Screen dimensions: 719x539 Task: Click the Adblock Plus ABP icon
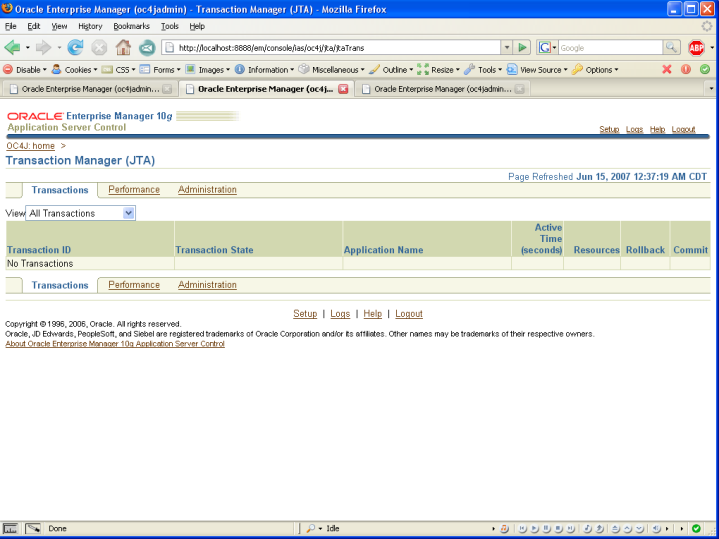pyautogui.click(x=696, y=48)
